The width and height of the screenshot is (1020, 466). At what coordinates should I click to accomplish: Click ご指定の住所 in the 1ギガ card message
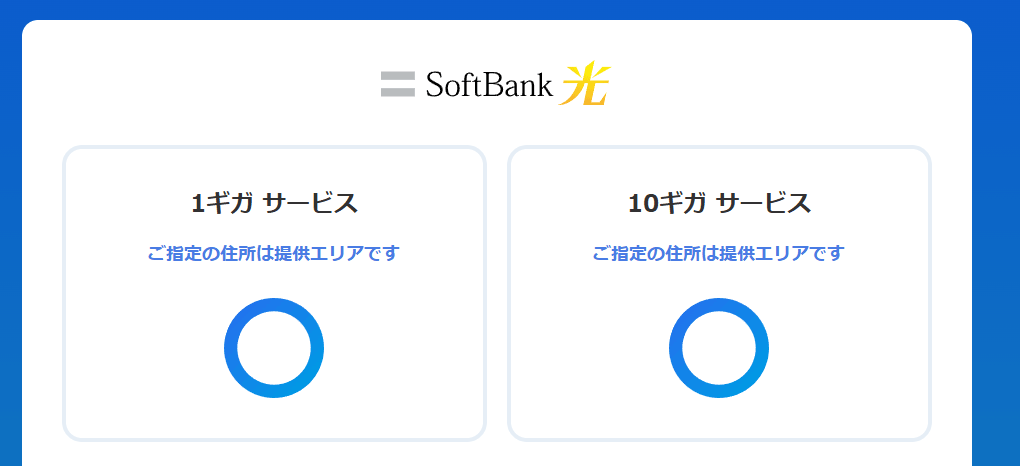pyautogui.click(x=199, y=253)
